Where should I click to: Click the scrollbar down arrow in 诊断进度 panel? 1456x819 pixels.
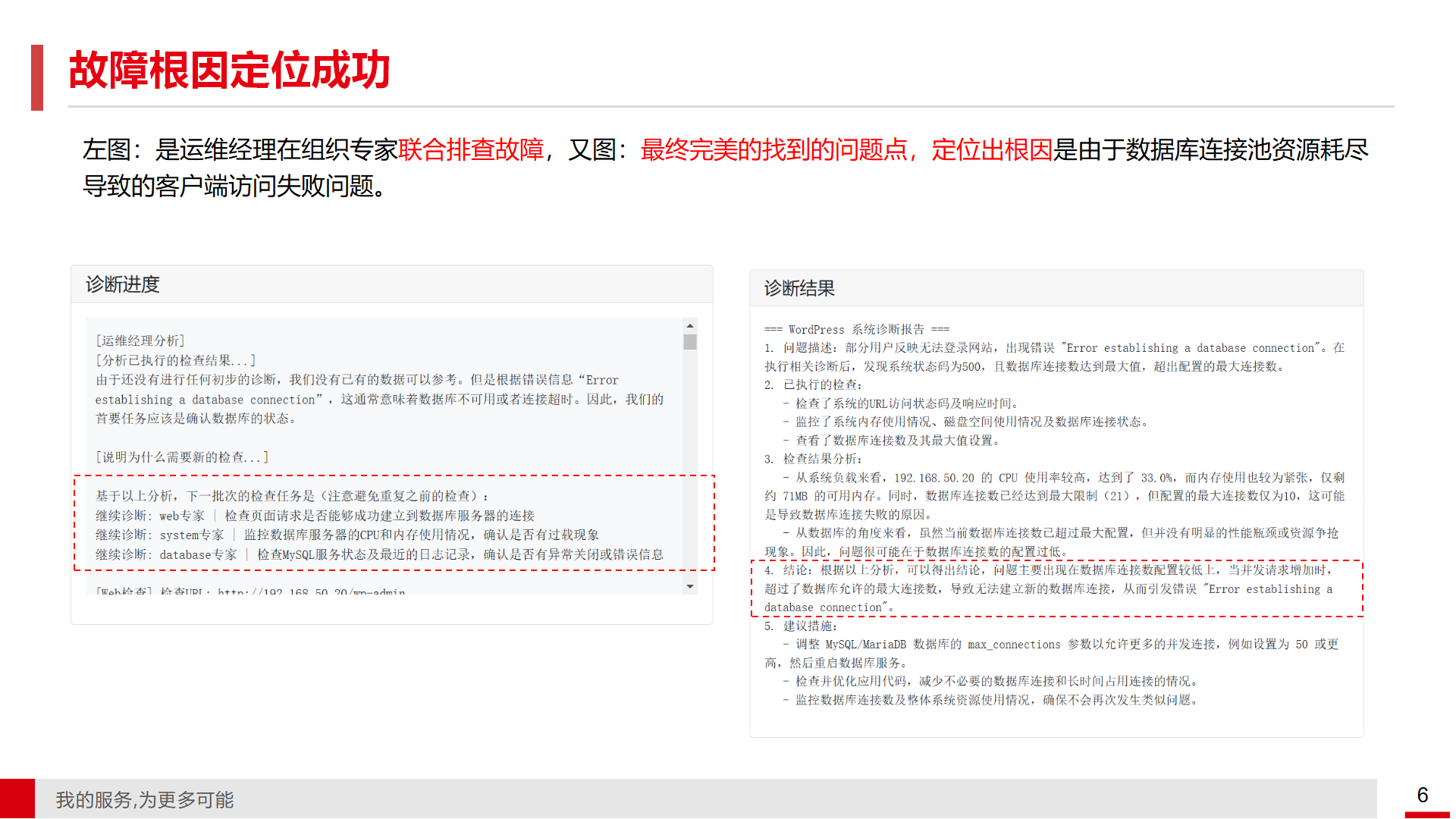(689, 586)
